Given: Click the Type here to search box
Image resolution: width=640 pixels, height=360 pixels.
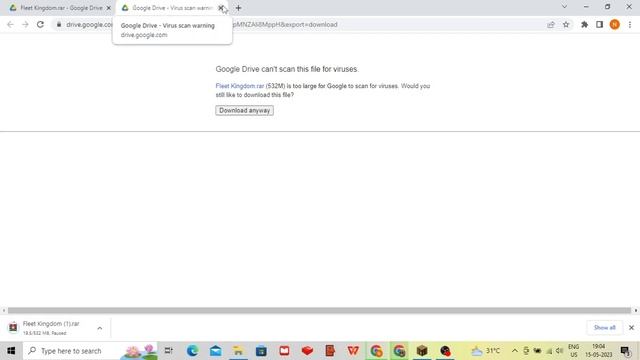Looking at the screenshot, I should (90, 351).
